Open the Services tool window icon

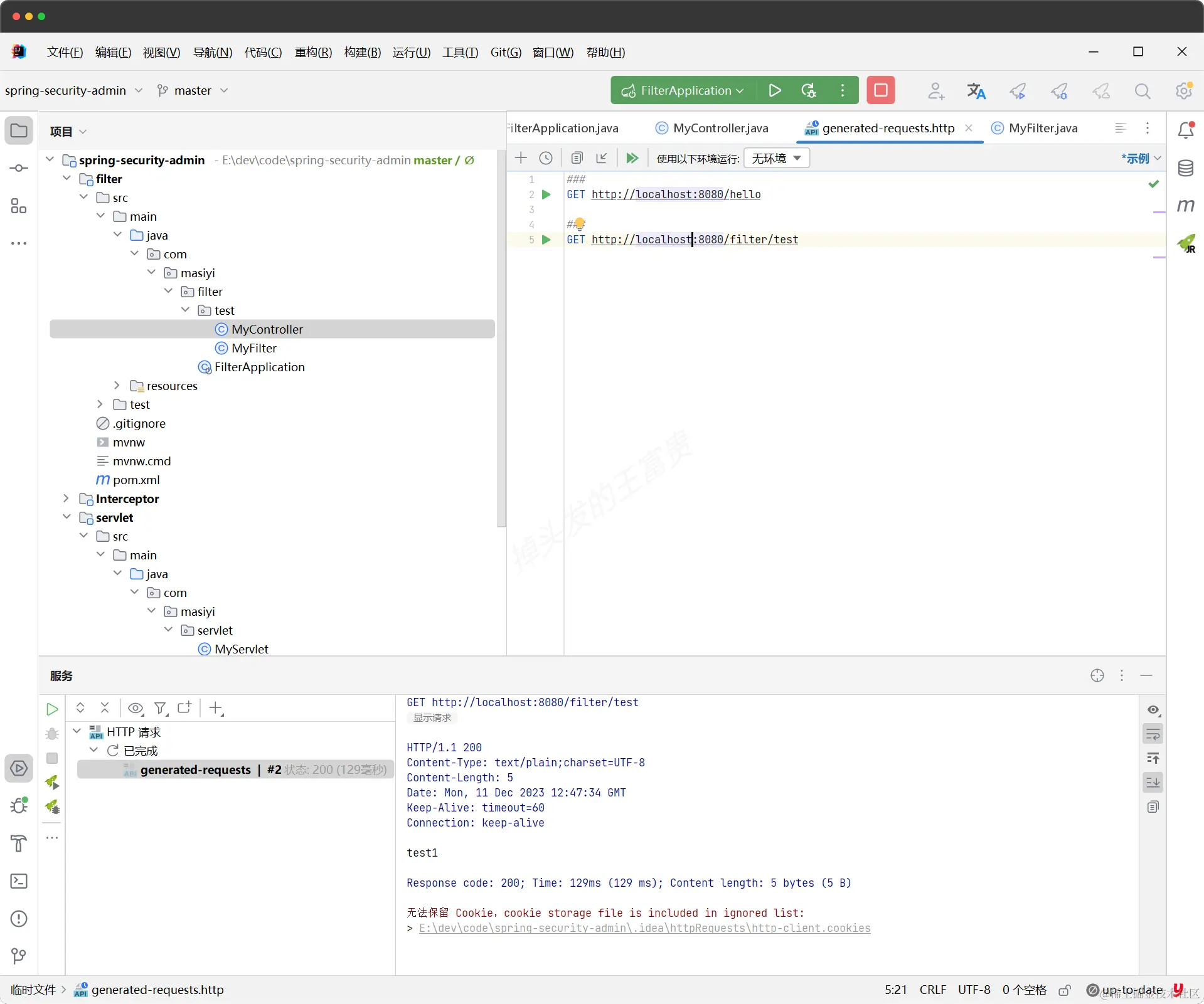[19, 768]
